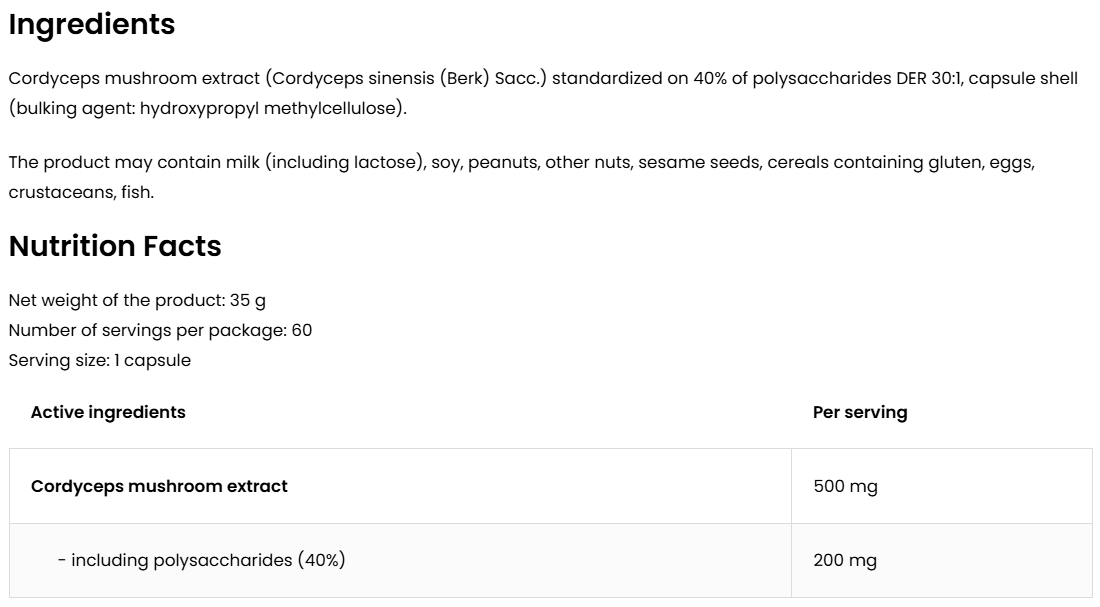This screenshot has width=1100, height=607.
Task: Click the allergen warning about milk and soy
Action: [x=300, y=162]
